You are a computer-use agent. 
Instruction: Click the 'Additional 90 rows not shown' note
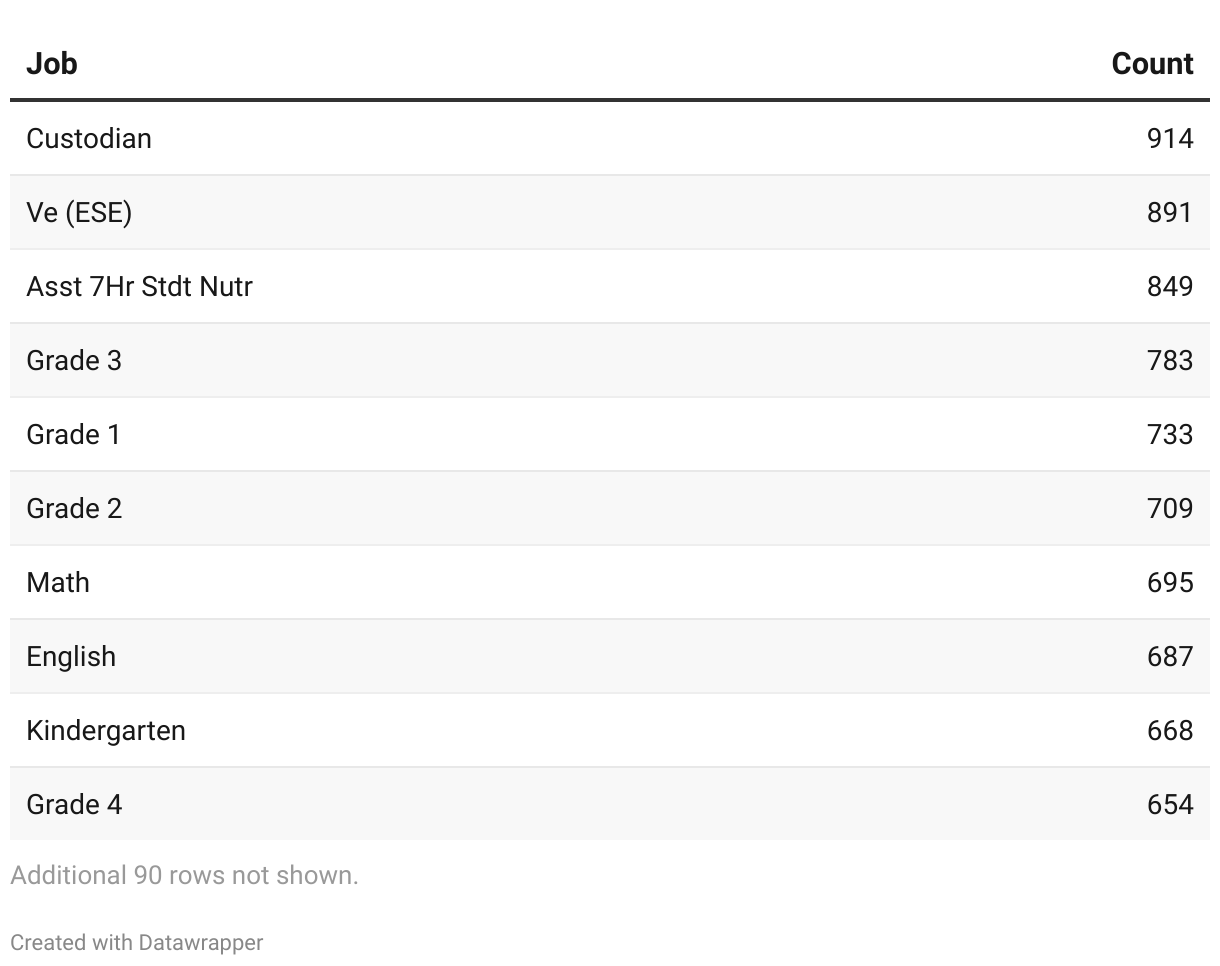click(x=184, y=875)
